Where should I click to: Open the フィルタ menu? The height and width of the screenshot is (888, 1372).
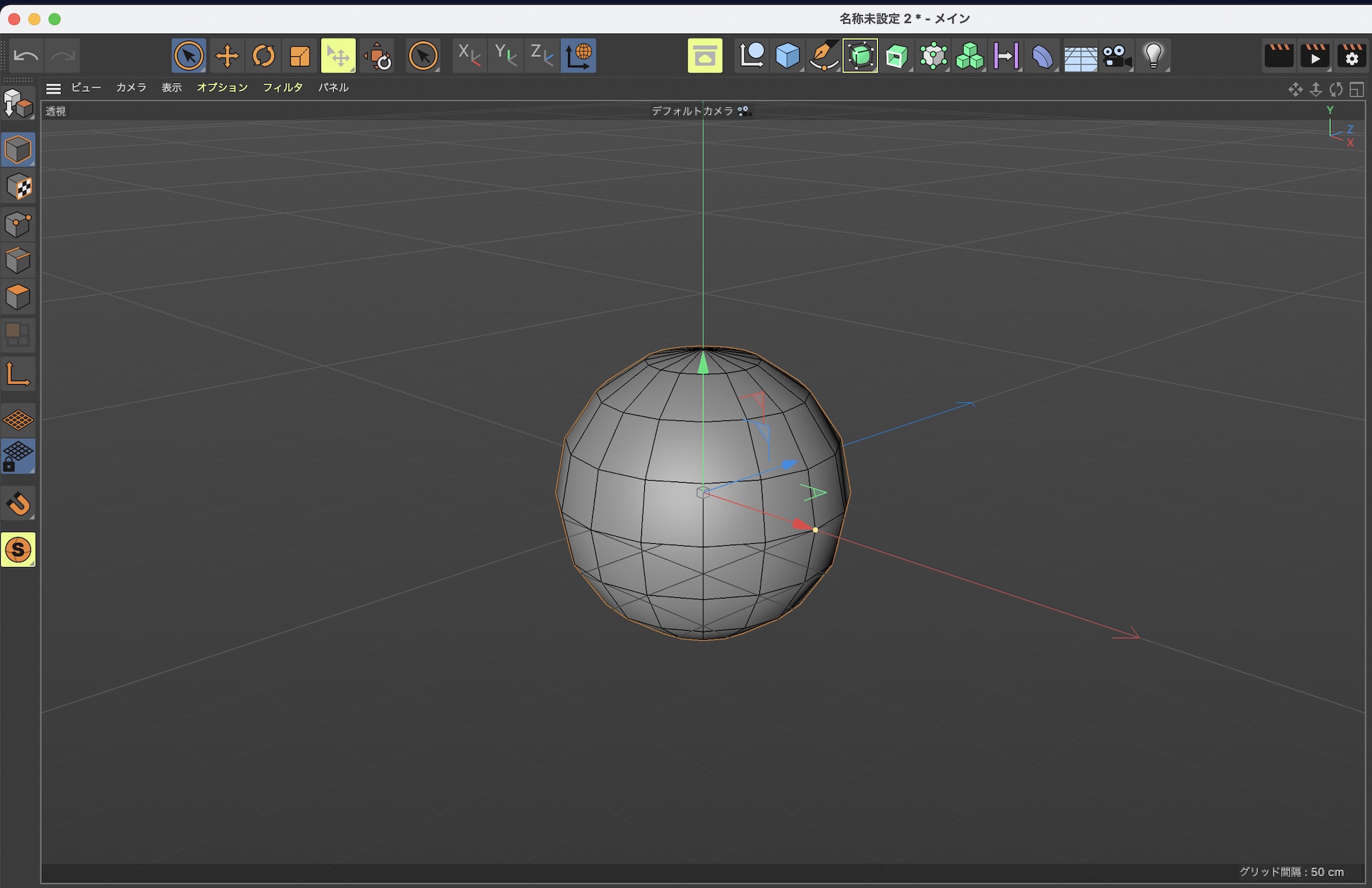click(x=283, y=88)
